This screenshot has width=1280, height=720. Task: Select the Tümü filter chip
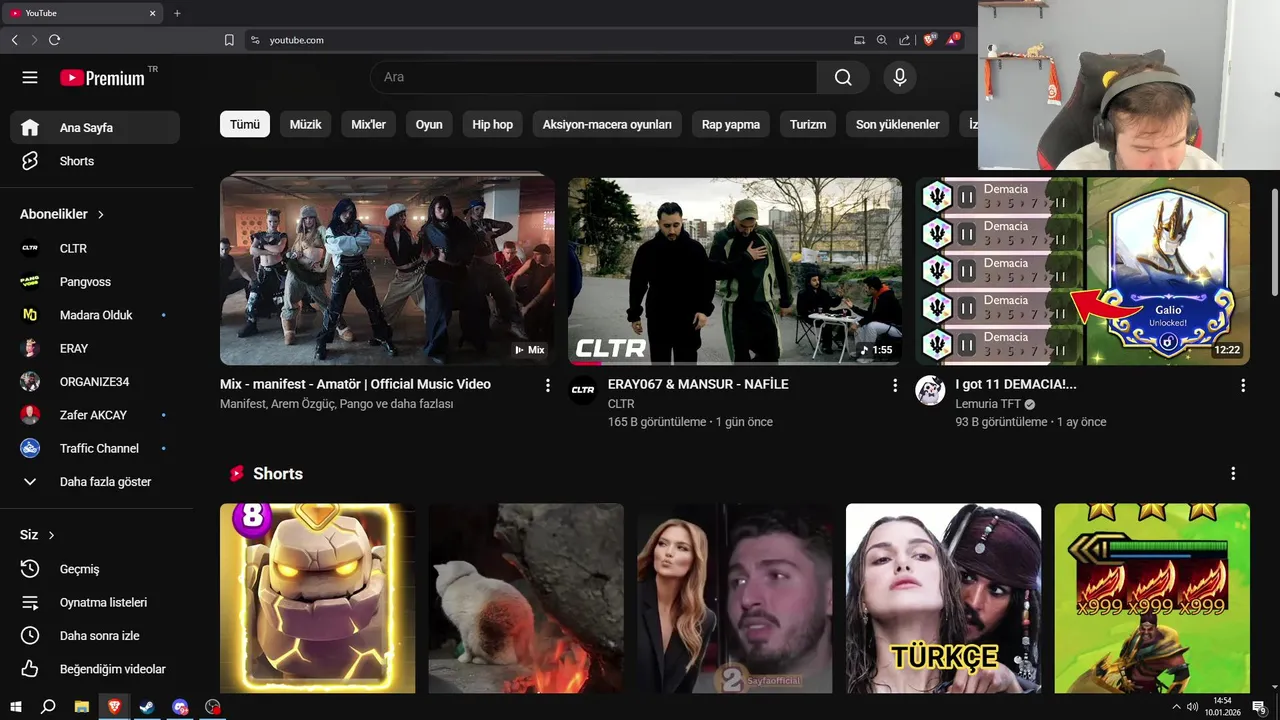(245, 124)
